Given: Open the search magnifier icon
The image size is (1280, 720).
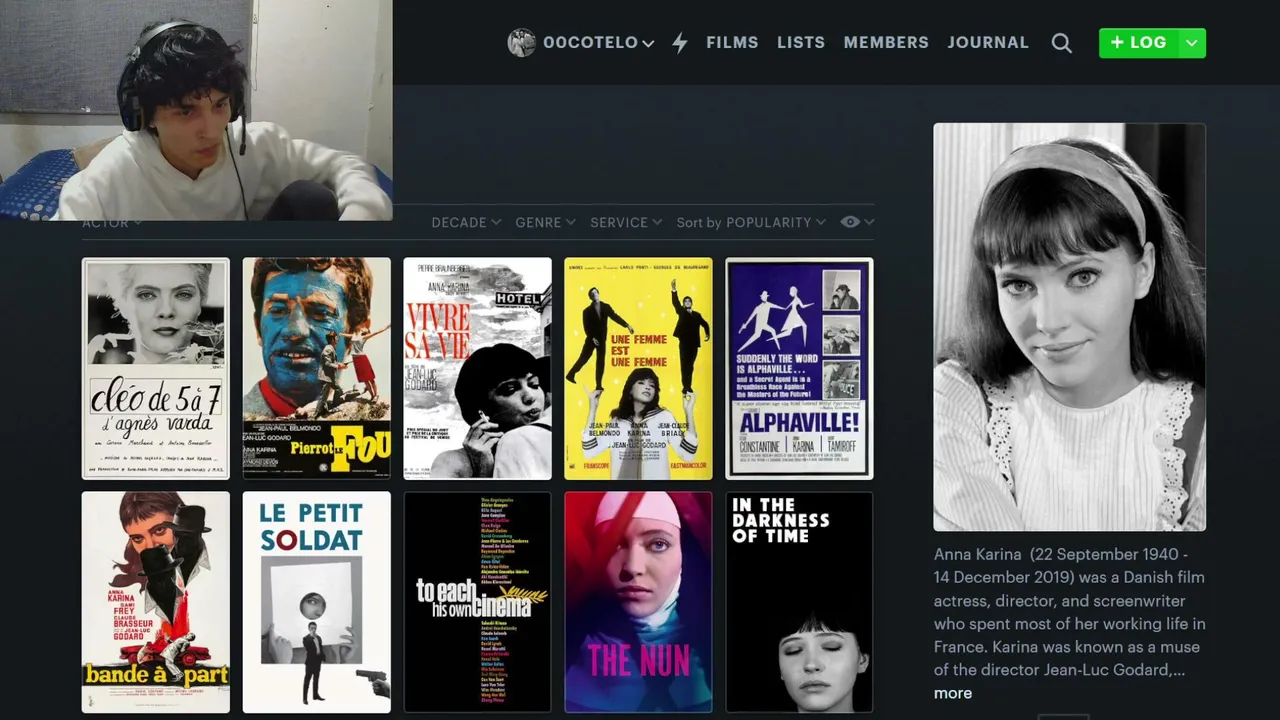Looking at the screenshot, I should pyautogui.click(x=1061, y=43).
